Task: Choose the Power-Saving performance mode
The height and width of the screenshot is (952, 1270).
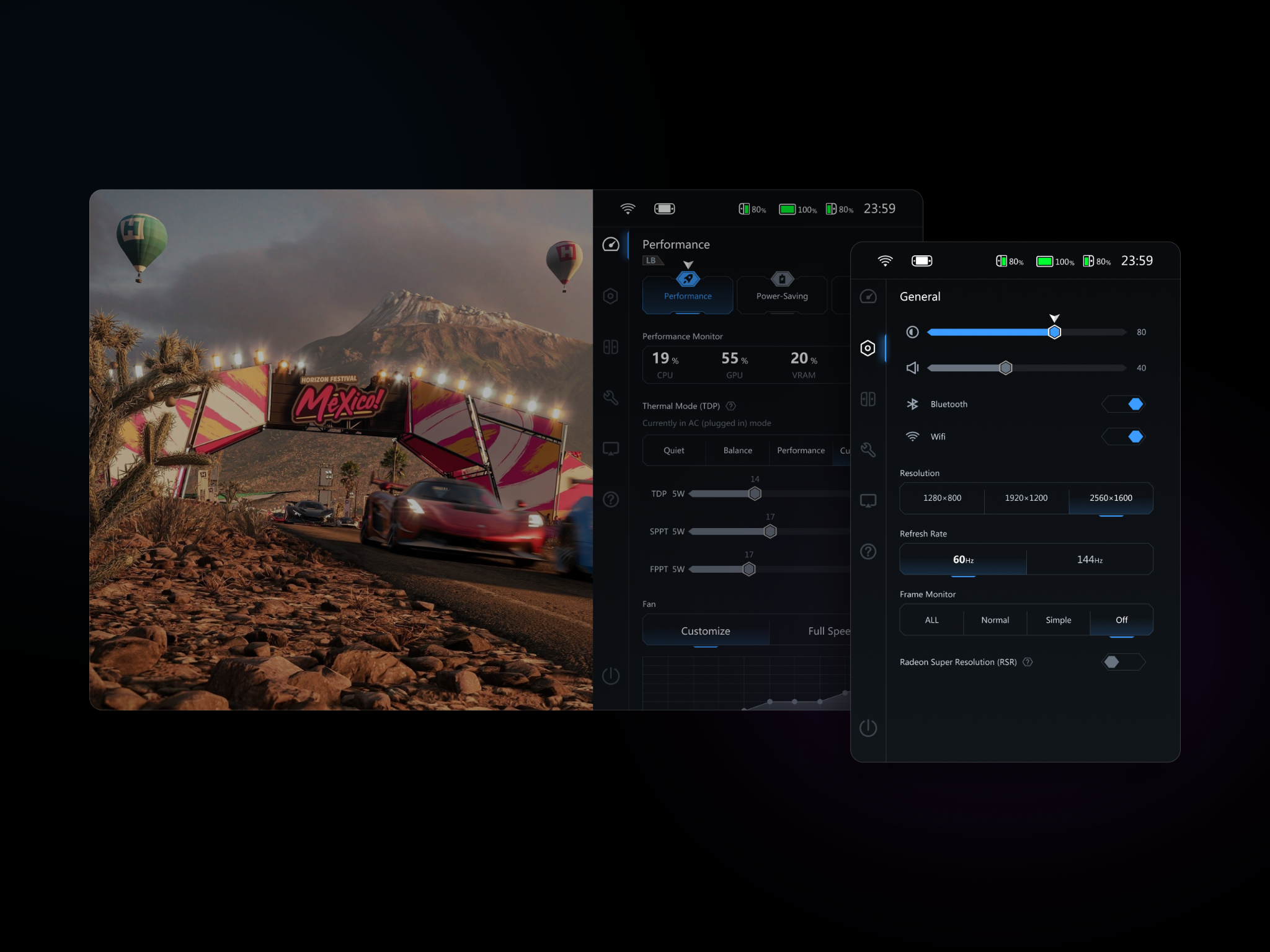Action: (782, 296)
